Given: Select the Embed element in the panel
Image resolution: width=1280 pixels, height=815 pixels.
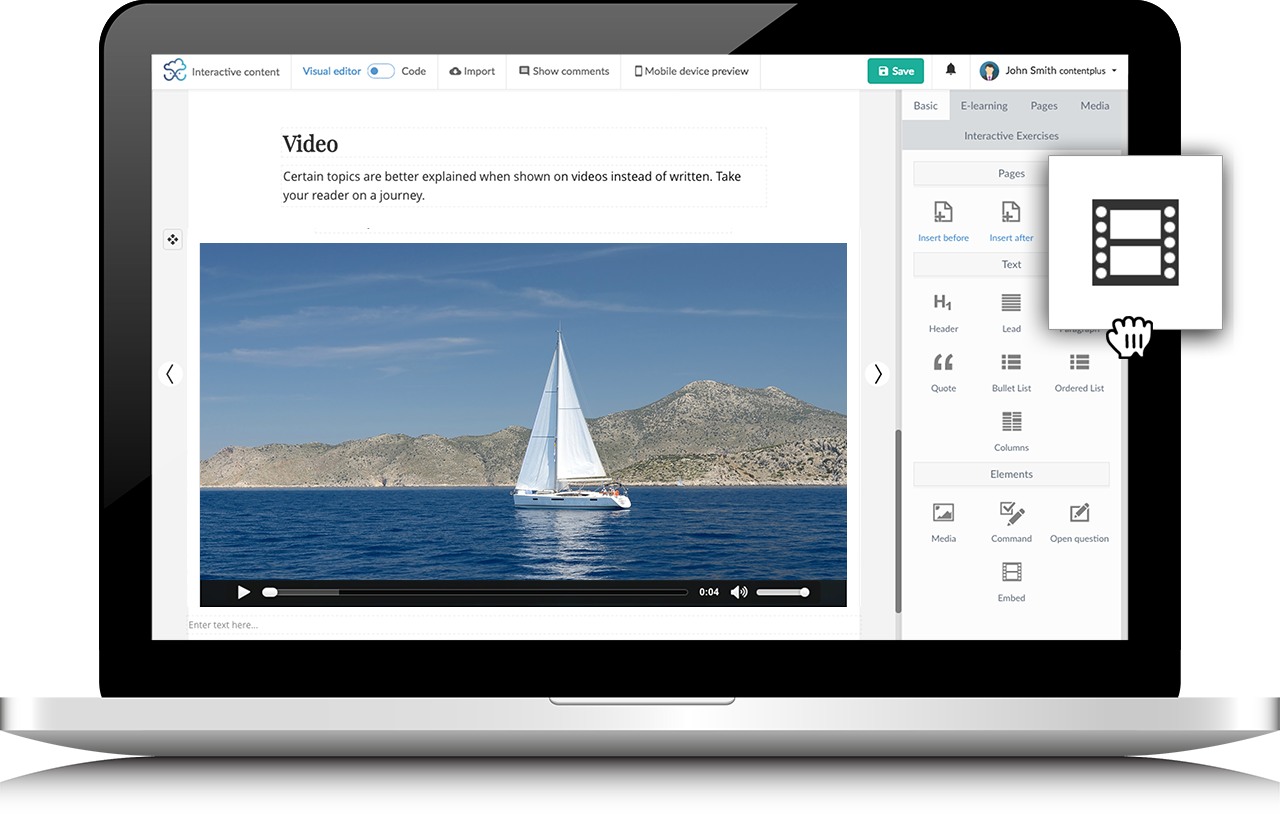Looking at the screenshot, I should point(1011,581).
